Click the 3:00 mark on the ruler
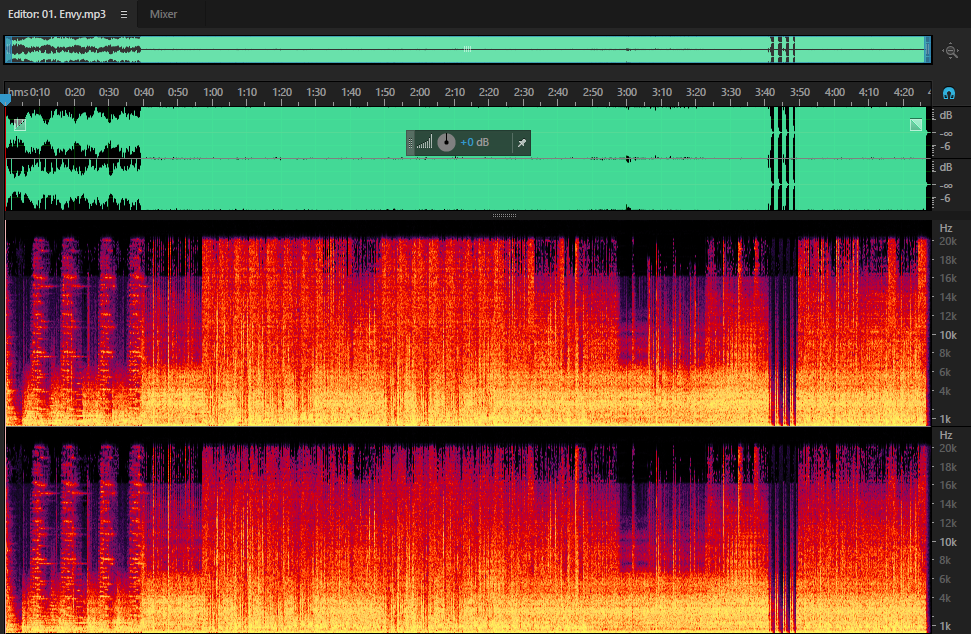This screenshot has height=634, width=971. pyautogui.click(x=627, y=92)
